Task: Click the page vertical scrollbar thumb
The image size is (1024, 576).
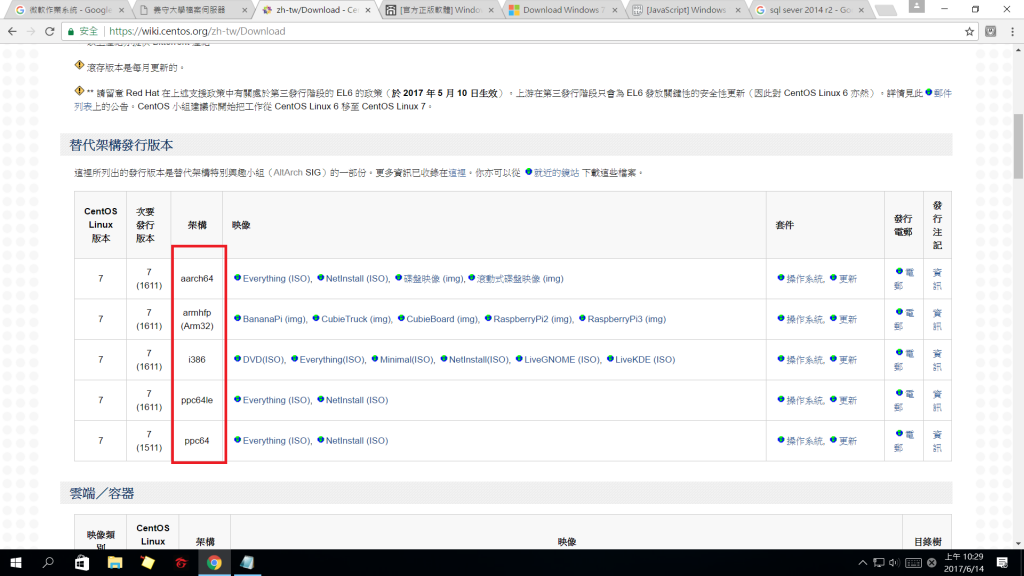Action: pyautogui.click(x=1018, y=146)
